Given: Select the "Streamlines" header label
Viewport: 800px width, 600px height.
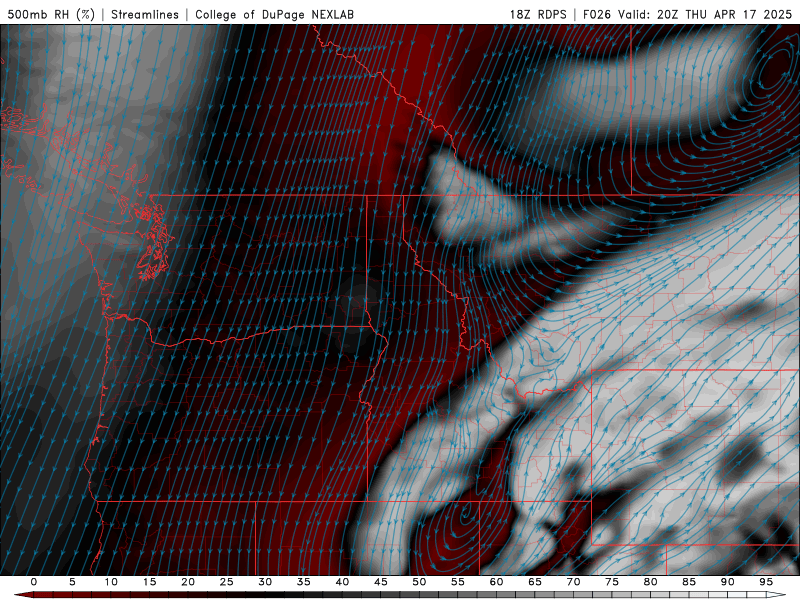Looking at the screenshot, I should click(145, 14).
